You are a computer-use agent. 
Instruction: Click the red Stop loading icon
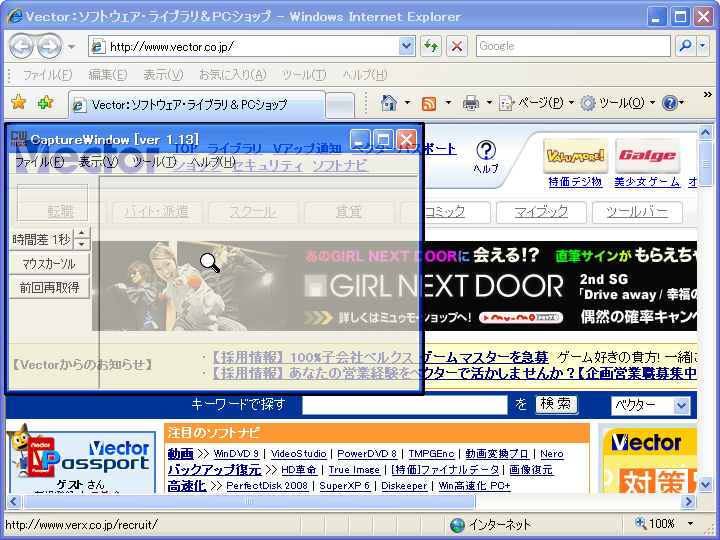pyautogui.click(x=457, y=46)
